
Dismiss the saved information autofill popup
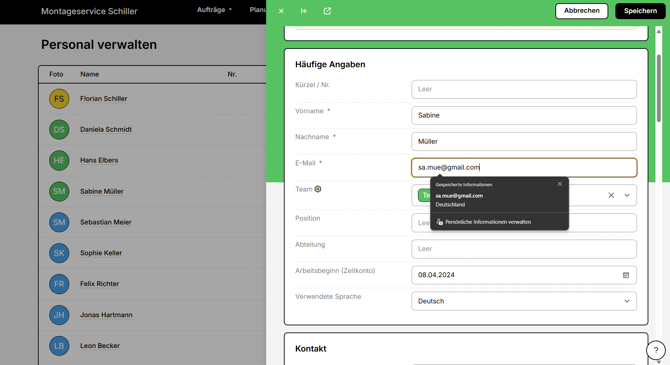click(560, 184)
